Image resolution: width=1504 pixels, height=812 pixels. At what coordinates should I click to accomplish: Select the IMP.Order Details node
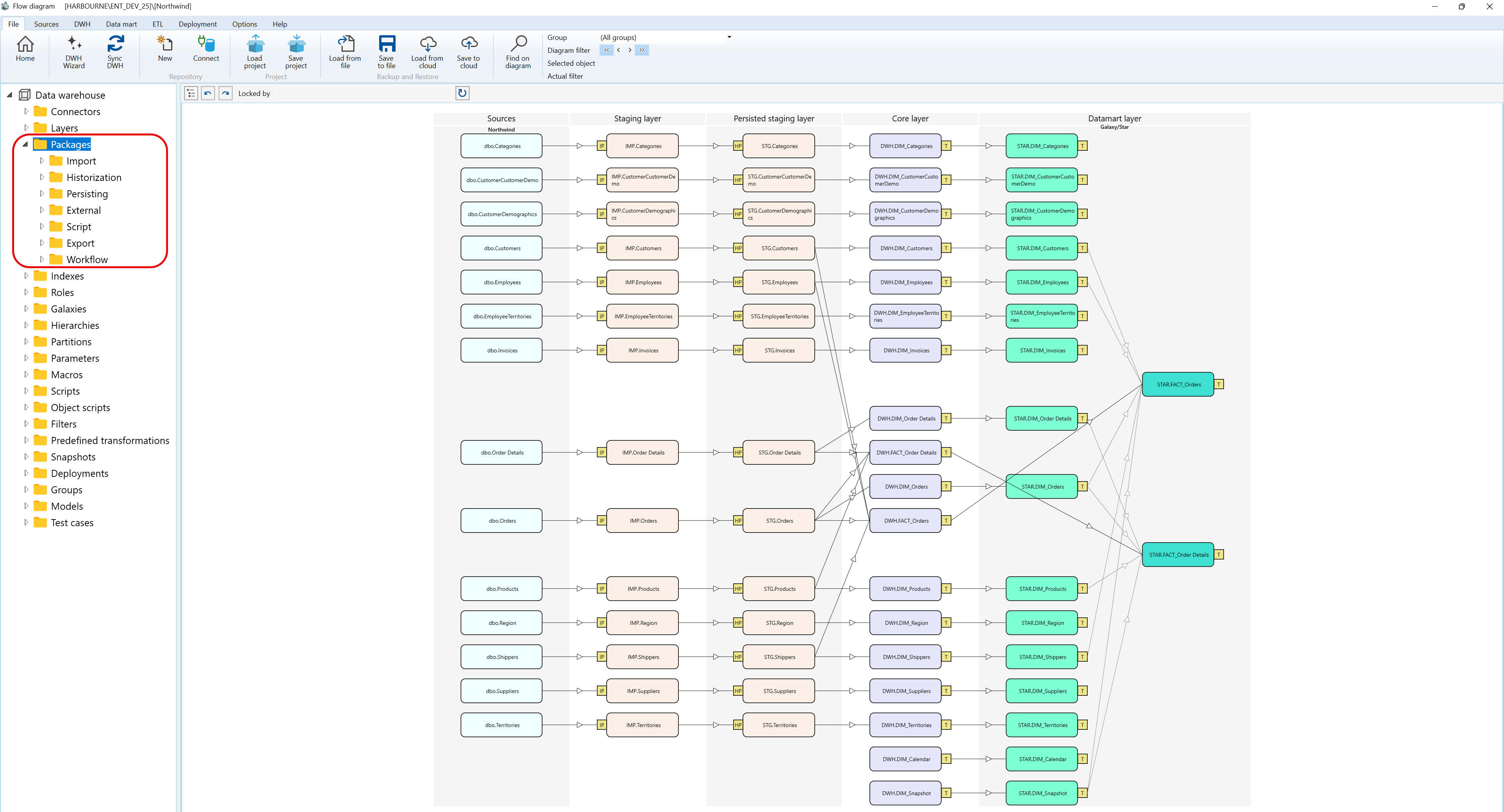pyautogui.click(x=643, y=453)
